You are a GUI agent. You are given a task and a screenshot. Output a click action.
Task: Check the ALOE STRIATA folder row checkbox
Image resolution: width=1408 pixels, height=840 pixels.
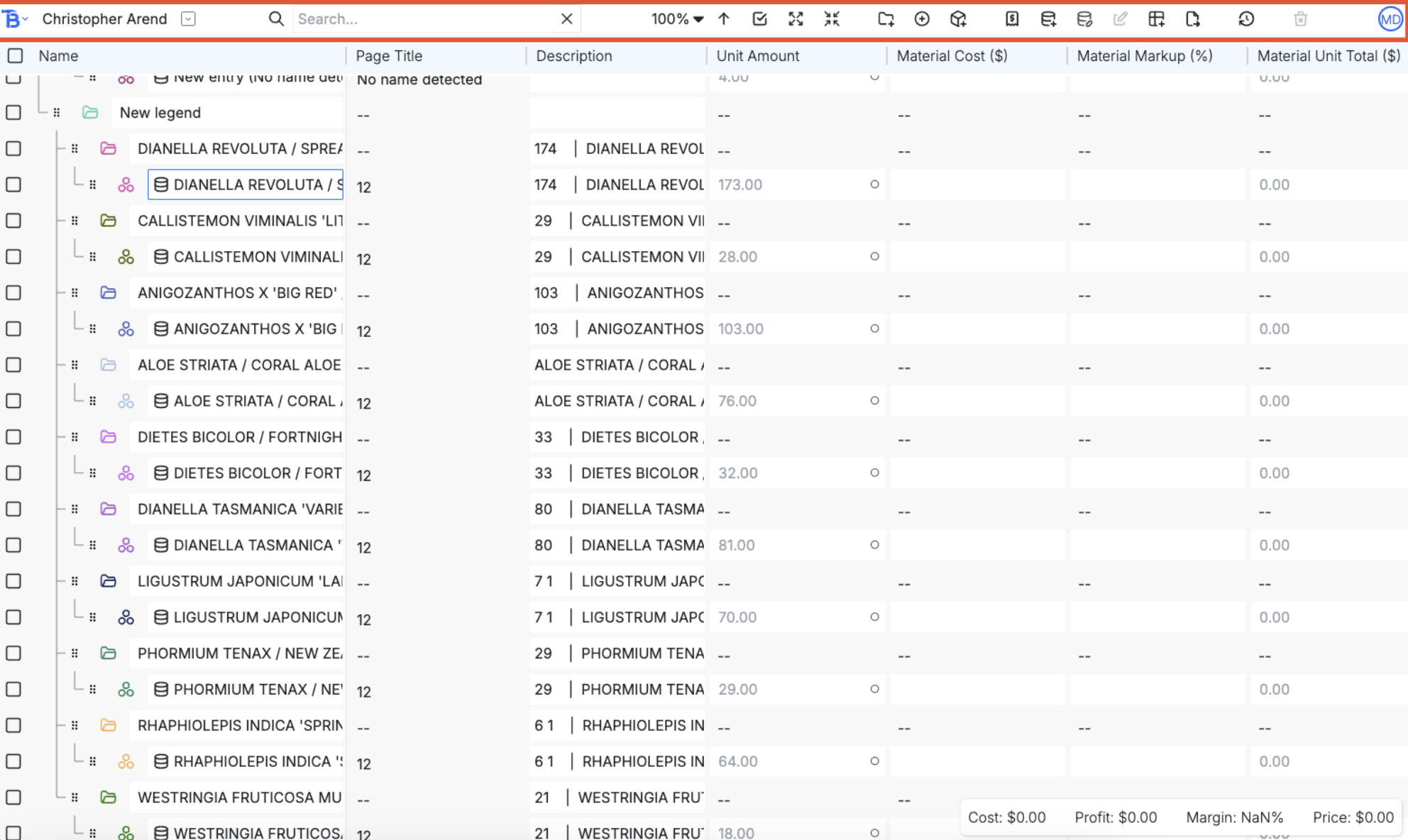click(x=13, y=365)
